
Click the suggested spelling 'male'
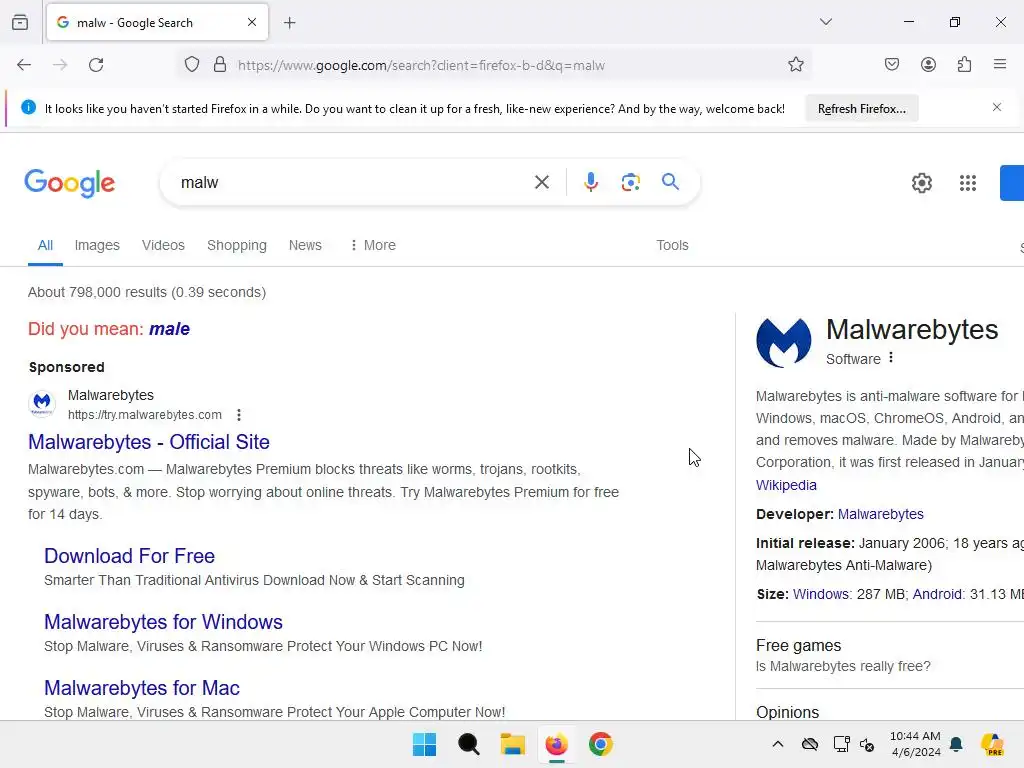coord(169,329)
